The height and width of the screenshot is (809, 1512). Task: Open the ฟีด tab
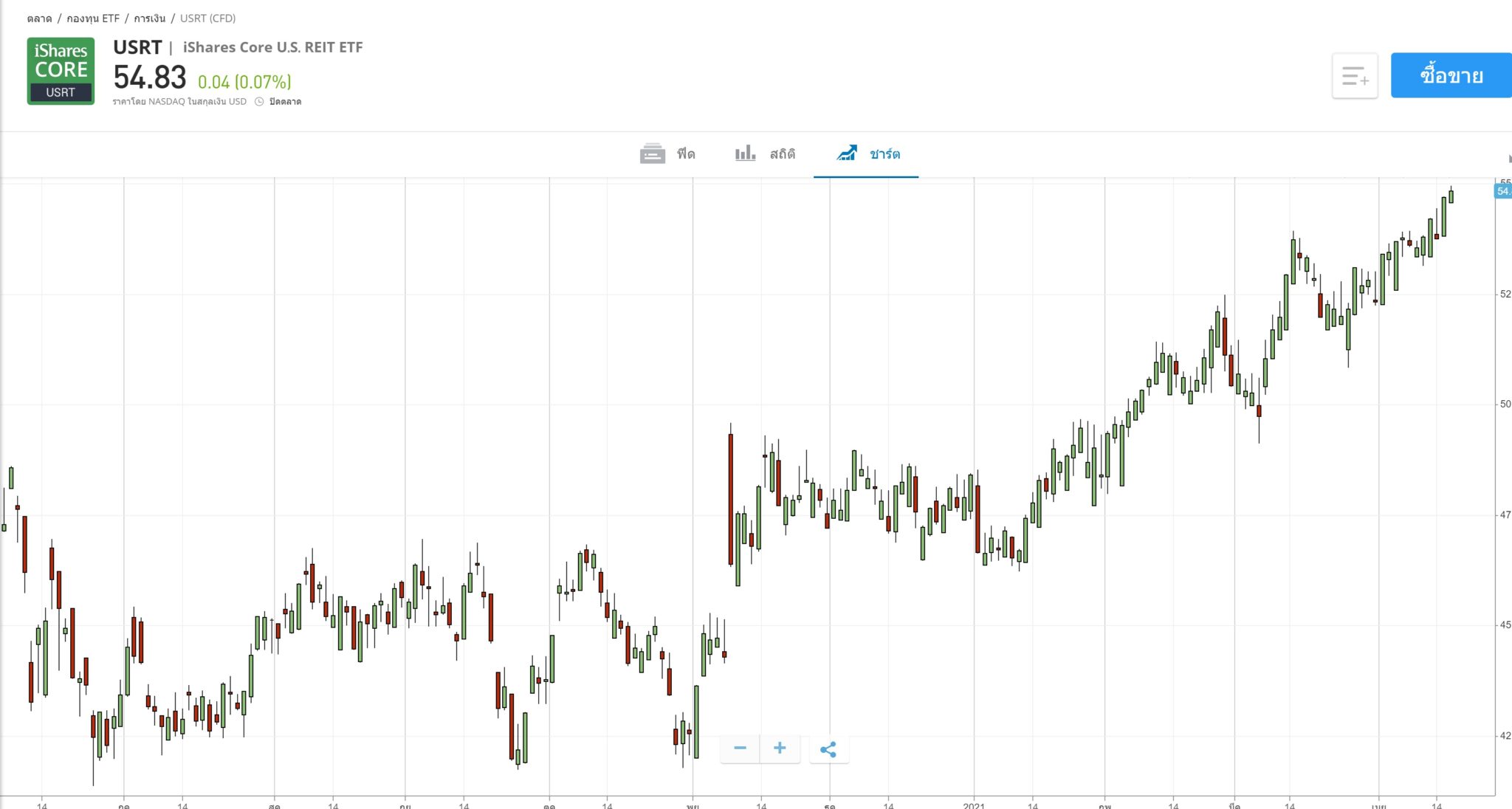click(686, 154)
